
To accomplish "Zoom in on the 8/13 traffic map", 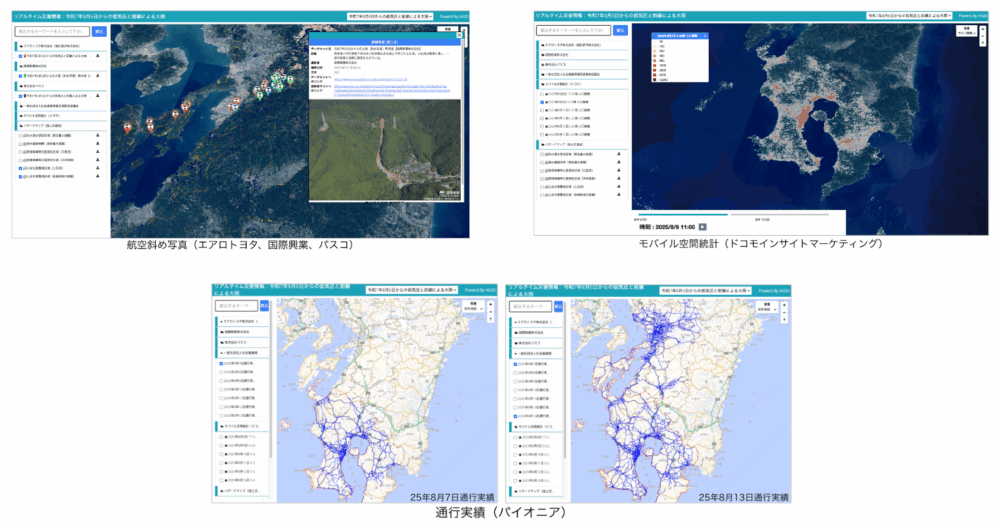I will [782, 303].
